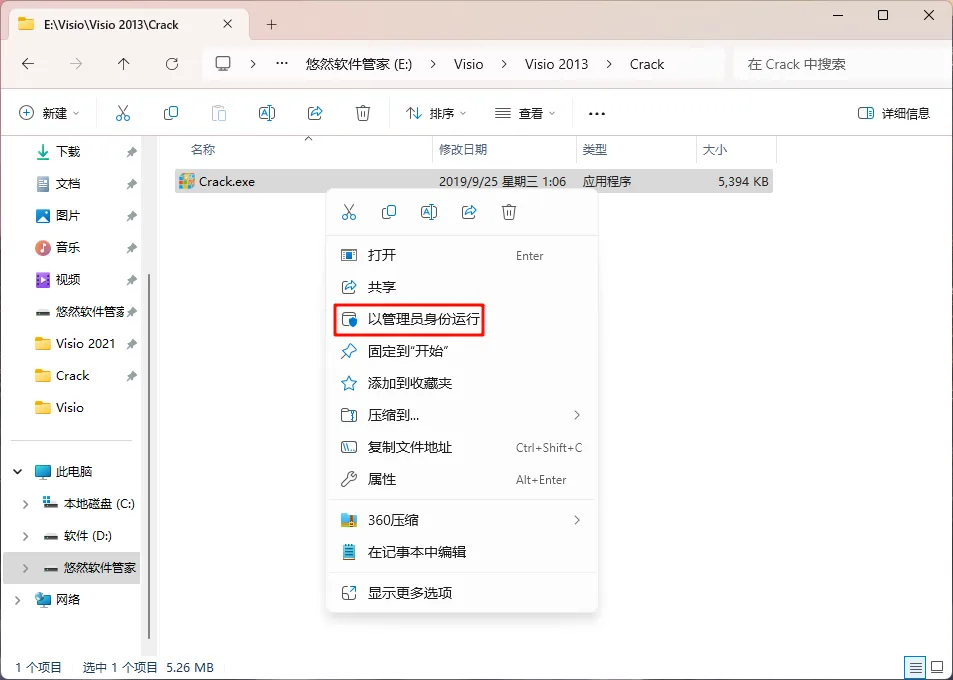Click 悠然软件管家 (E:) breadcrumb
The image size is (953, 680).
(x=359, y=64)
